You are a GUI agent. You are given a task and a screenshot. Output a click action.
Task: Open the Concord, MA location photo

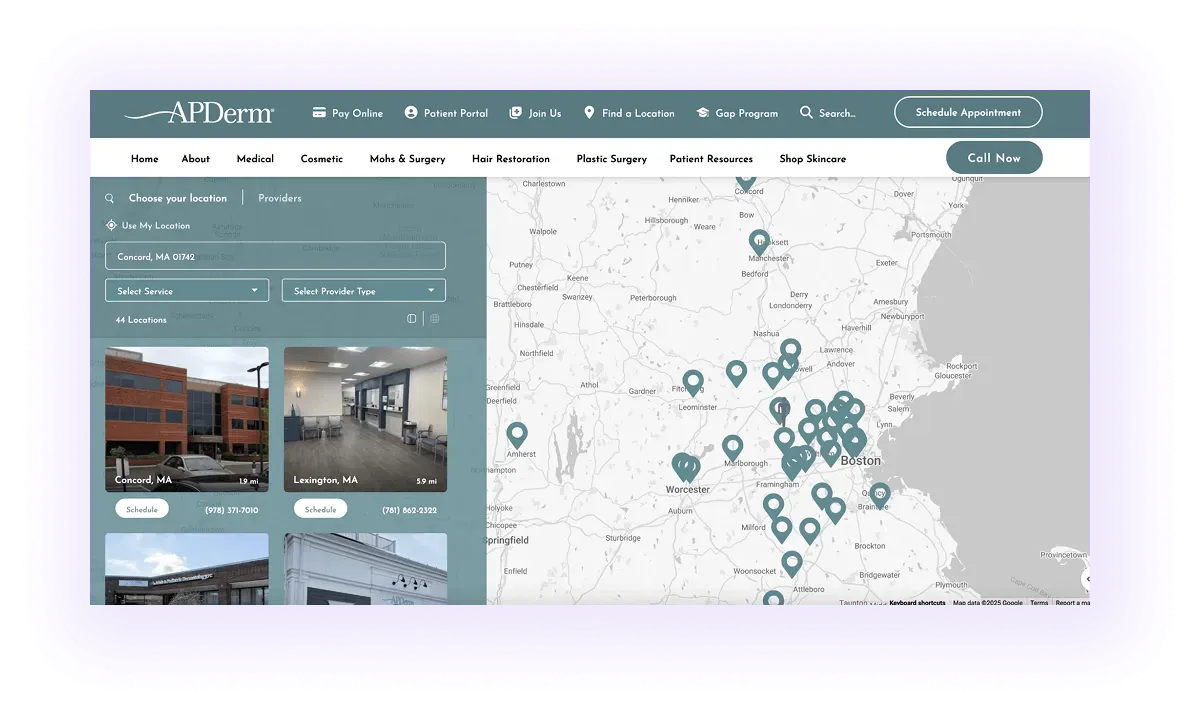point(187,419)
